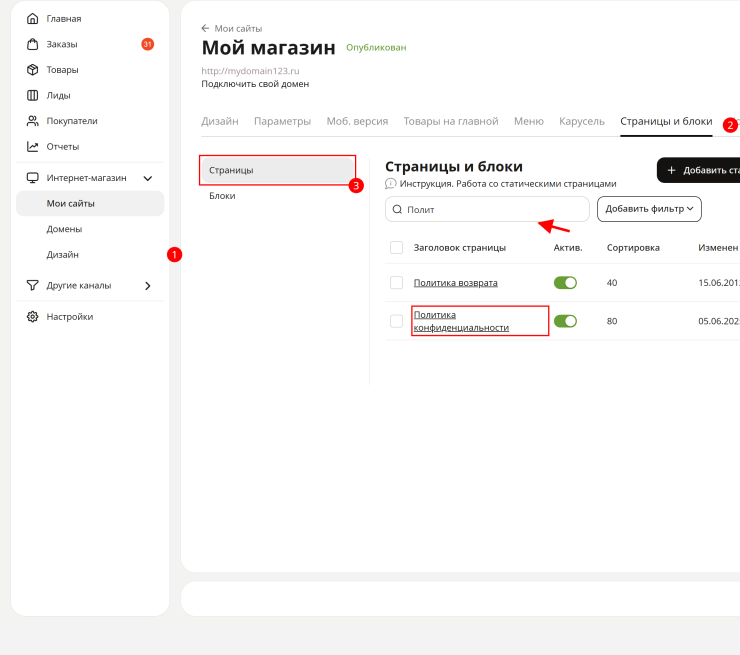
Task: Click the date starting 15.06
Action: point(719,283)
